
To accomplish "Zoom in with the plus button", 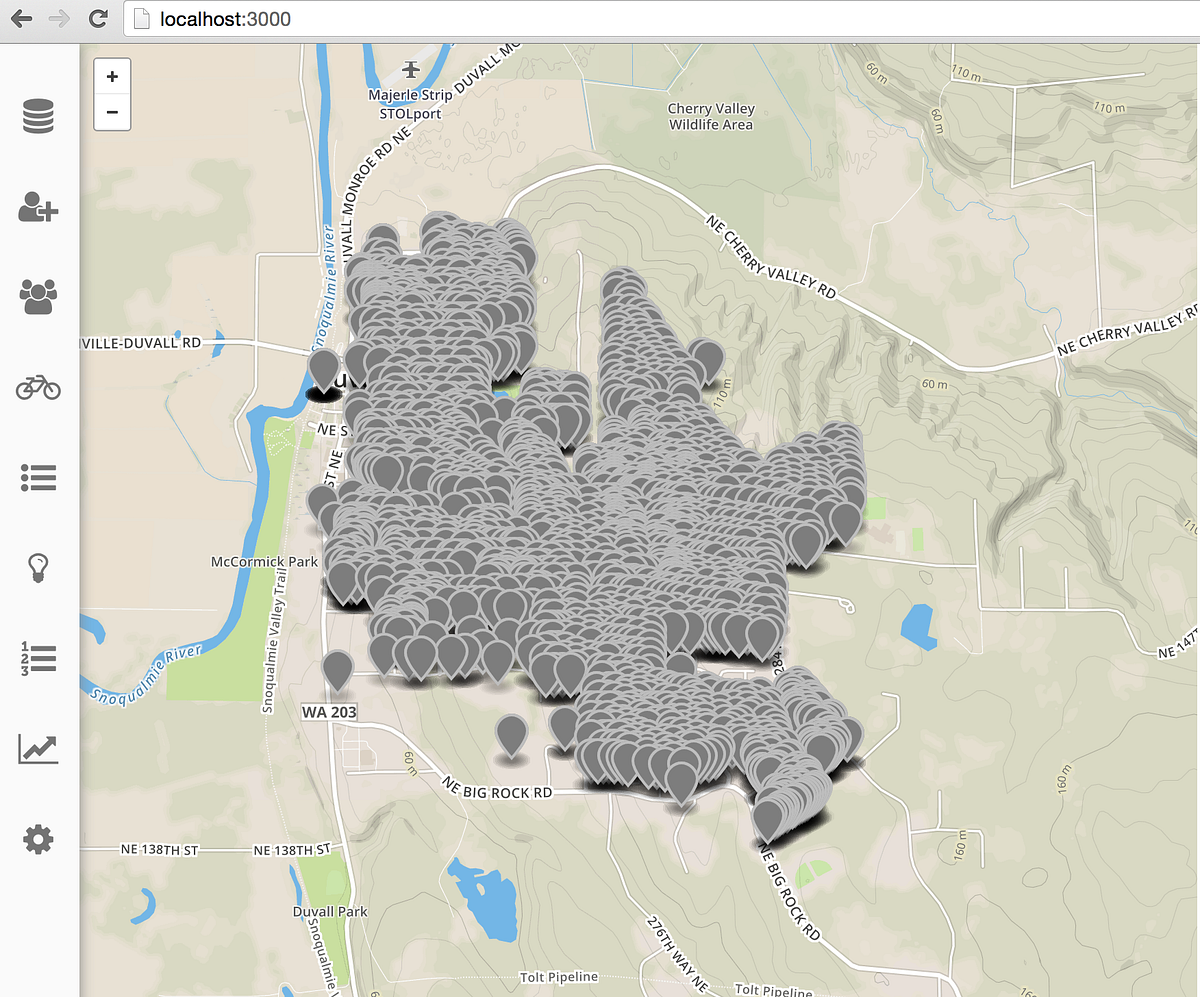I will pyautogui.click(x=112, y=76).
